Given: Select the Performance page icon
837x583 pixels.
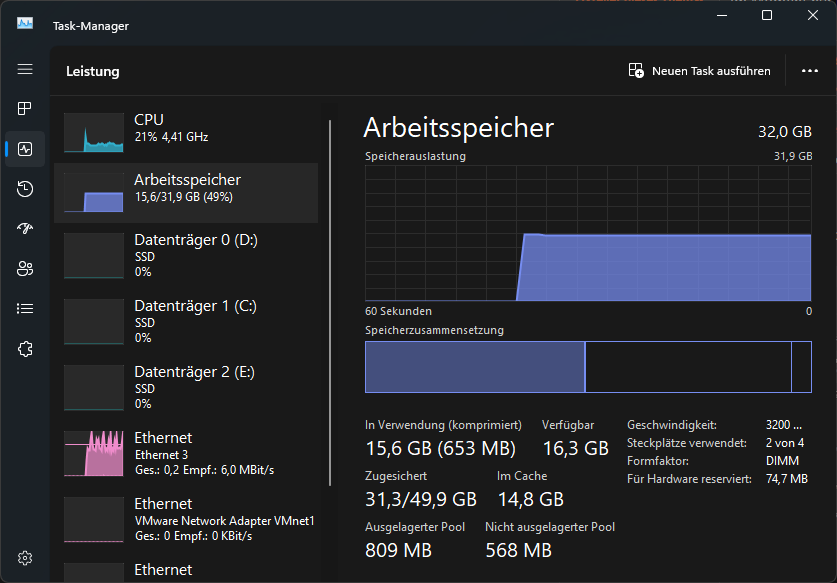Looking at the screenshot, I should [x=25, y=149].
